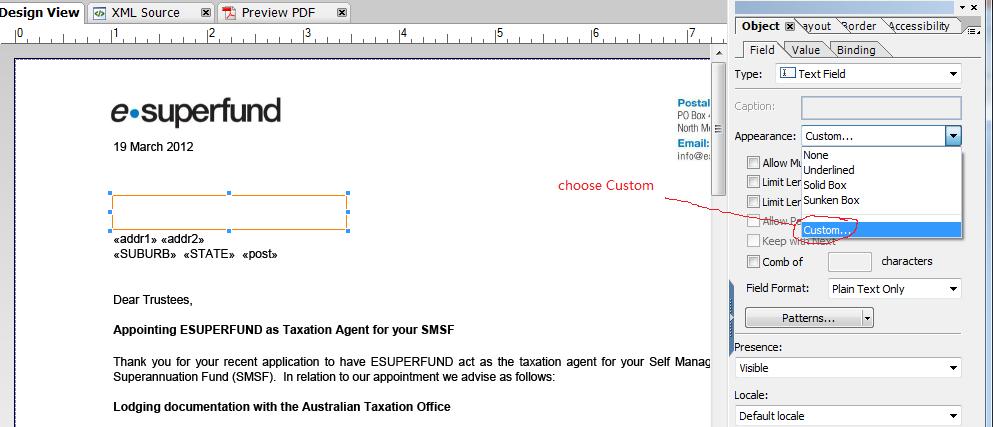Screen dimensions: 993x427
Task: Select the Binding sub-tab
Action: click(x=856, y=50)
